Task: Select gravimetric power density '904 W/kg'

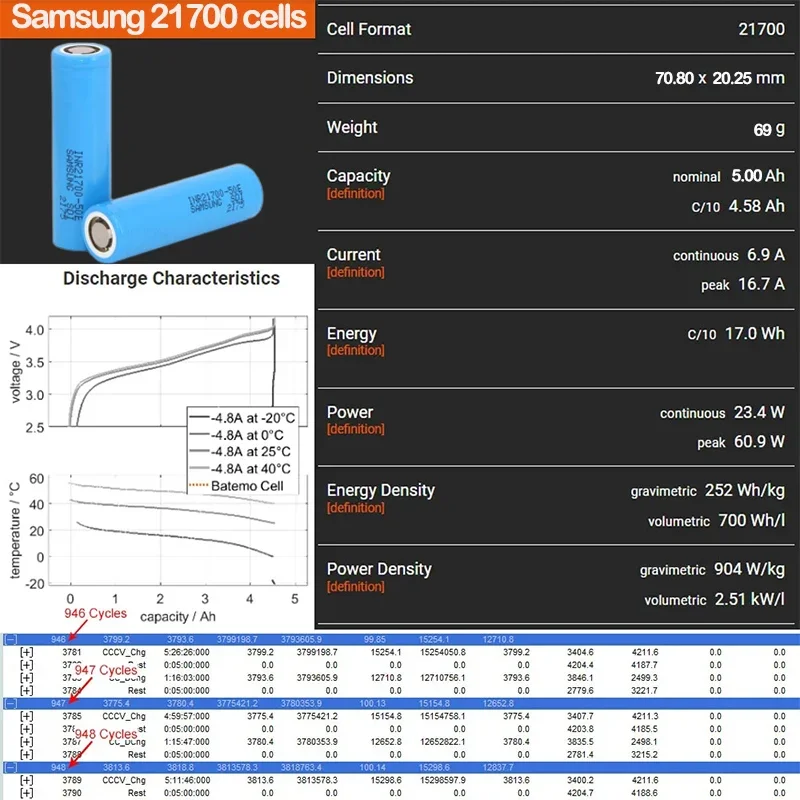Action: [749, 569]
